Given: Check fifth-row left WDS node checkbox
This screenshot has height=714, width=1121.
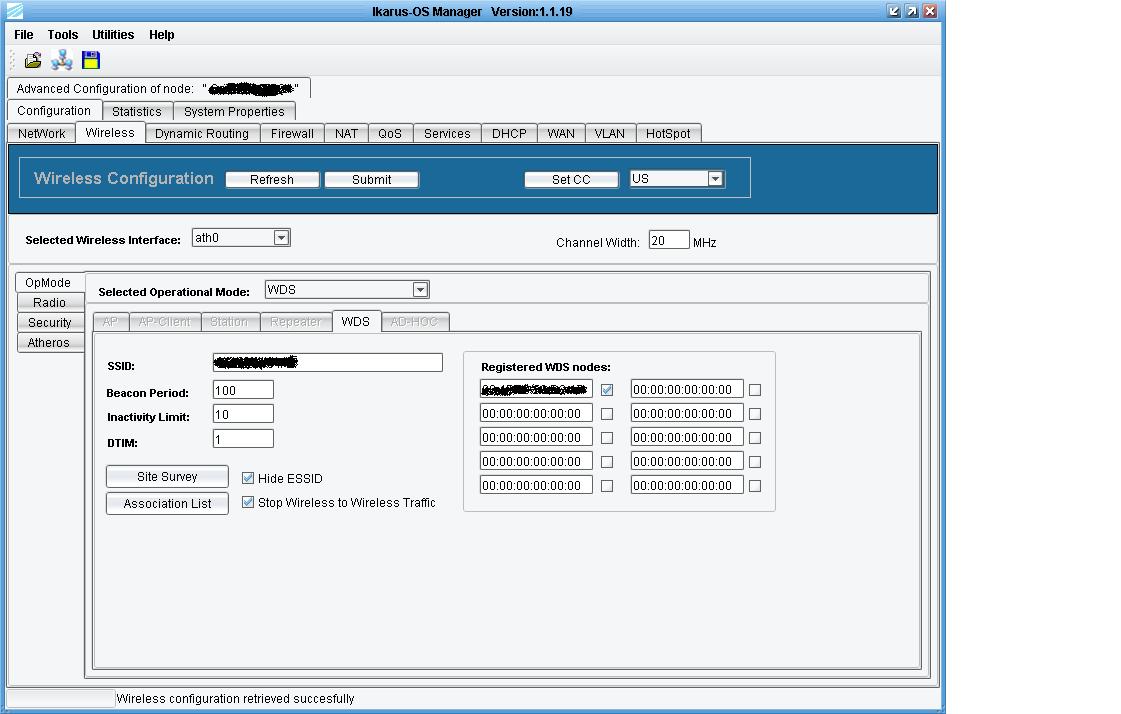Looking at the screenshot, I should (x=607, y=486).
